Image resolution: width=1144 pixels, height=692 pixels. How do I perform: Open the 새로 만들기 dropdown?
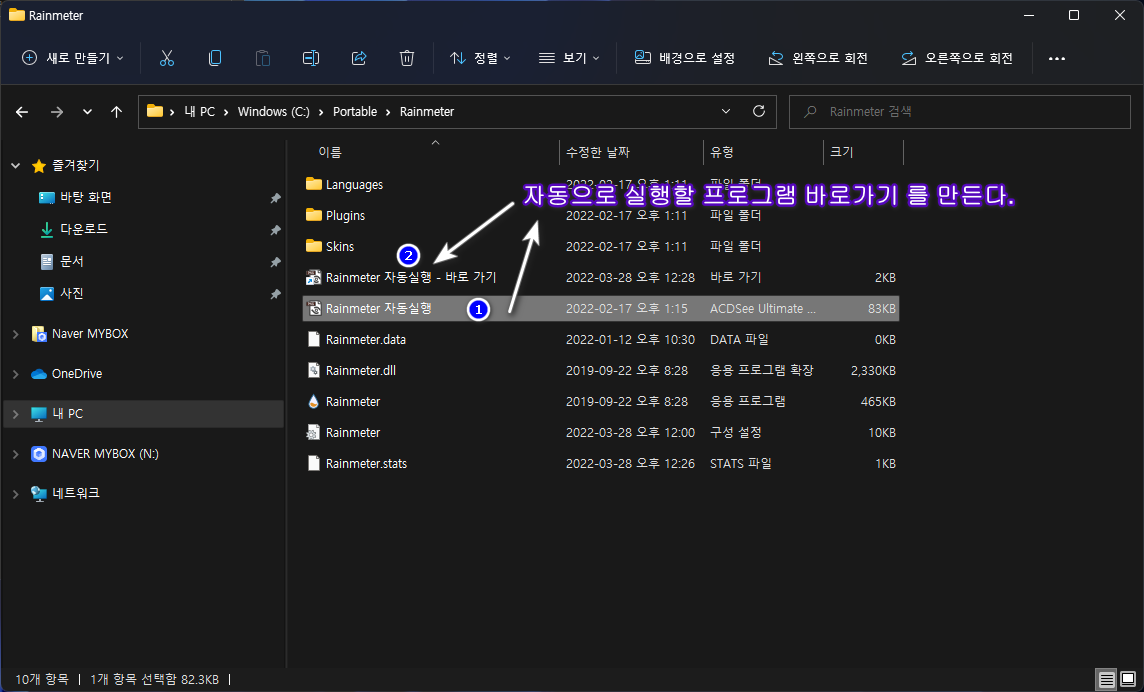point(72,58)
